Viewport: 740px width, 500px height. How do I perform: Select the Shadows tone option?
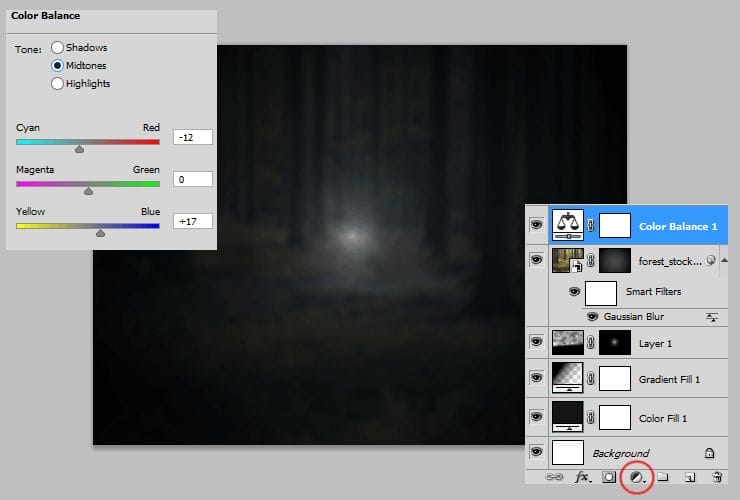pyautogui.click(x=57, y=48)
